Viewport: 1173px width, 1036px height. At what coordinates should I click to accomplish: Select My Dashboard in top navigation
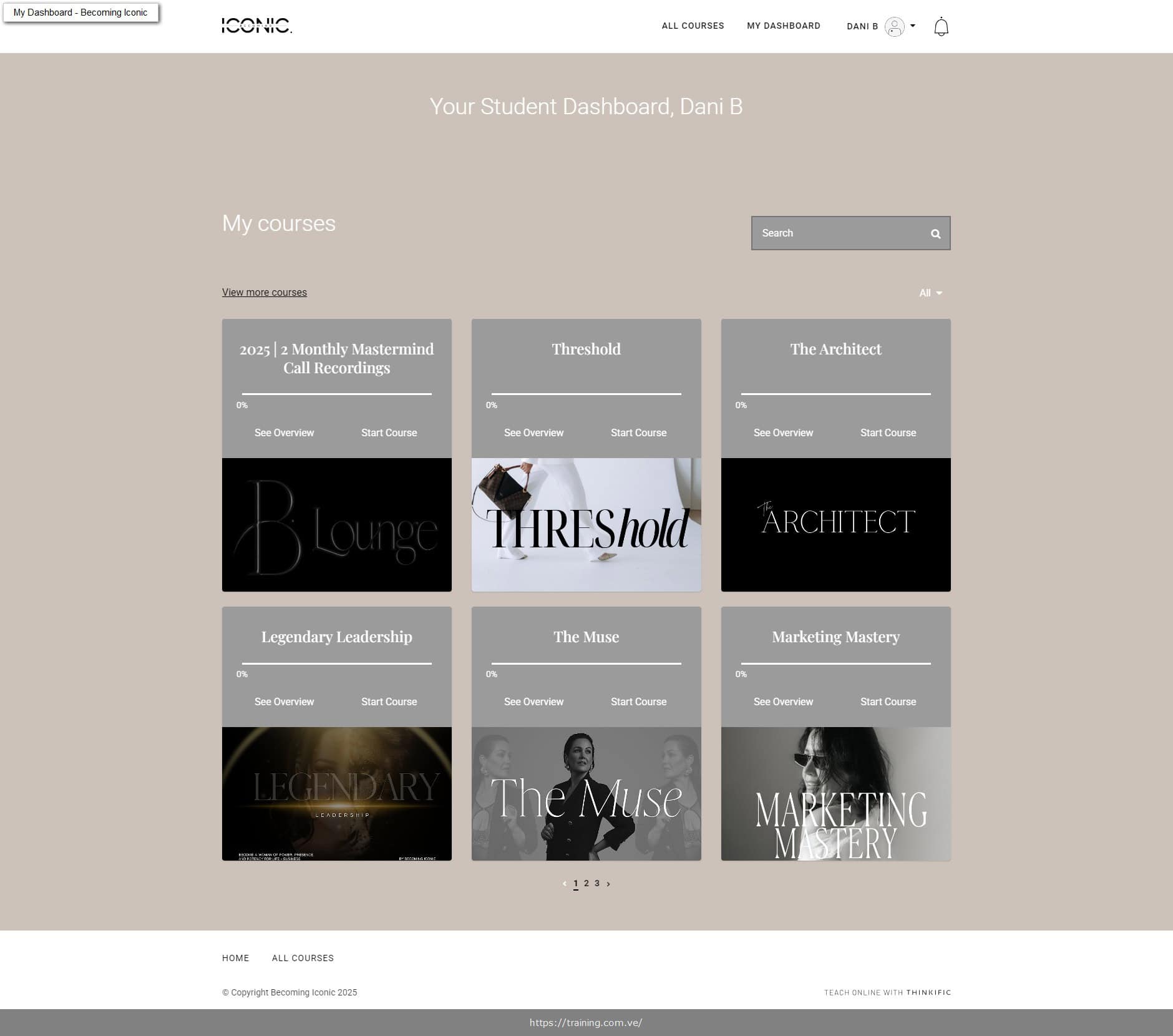(x=783, y=26)
